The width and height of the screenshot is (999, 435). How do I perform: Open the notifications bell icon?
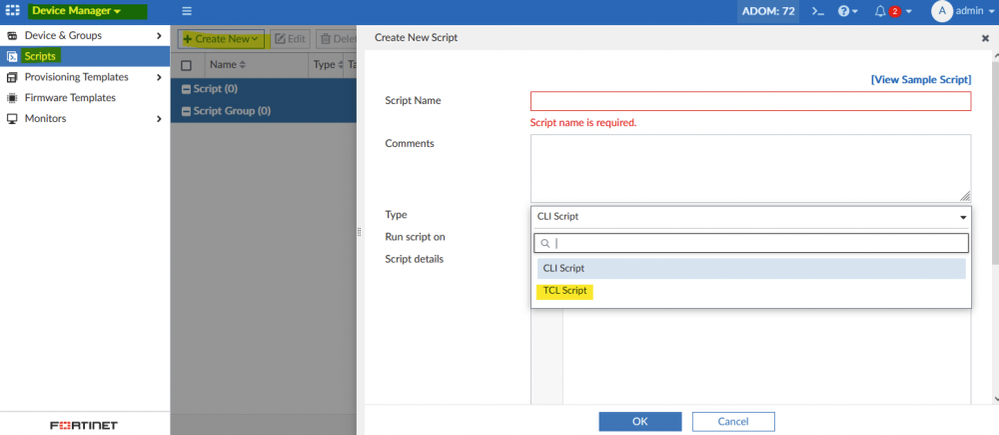pyautogui.click(x=881, y=11)
